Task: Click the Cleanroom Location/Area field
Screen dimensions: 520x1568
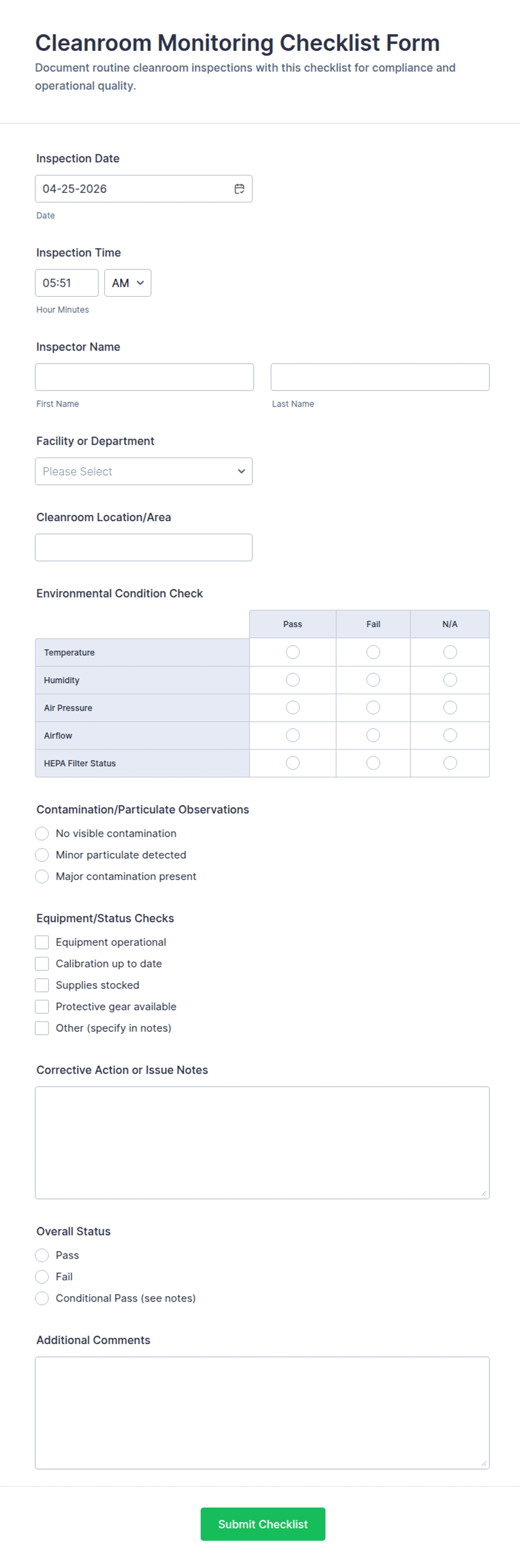Action: pyautogui.click(x=144, y=547)
